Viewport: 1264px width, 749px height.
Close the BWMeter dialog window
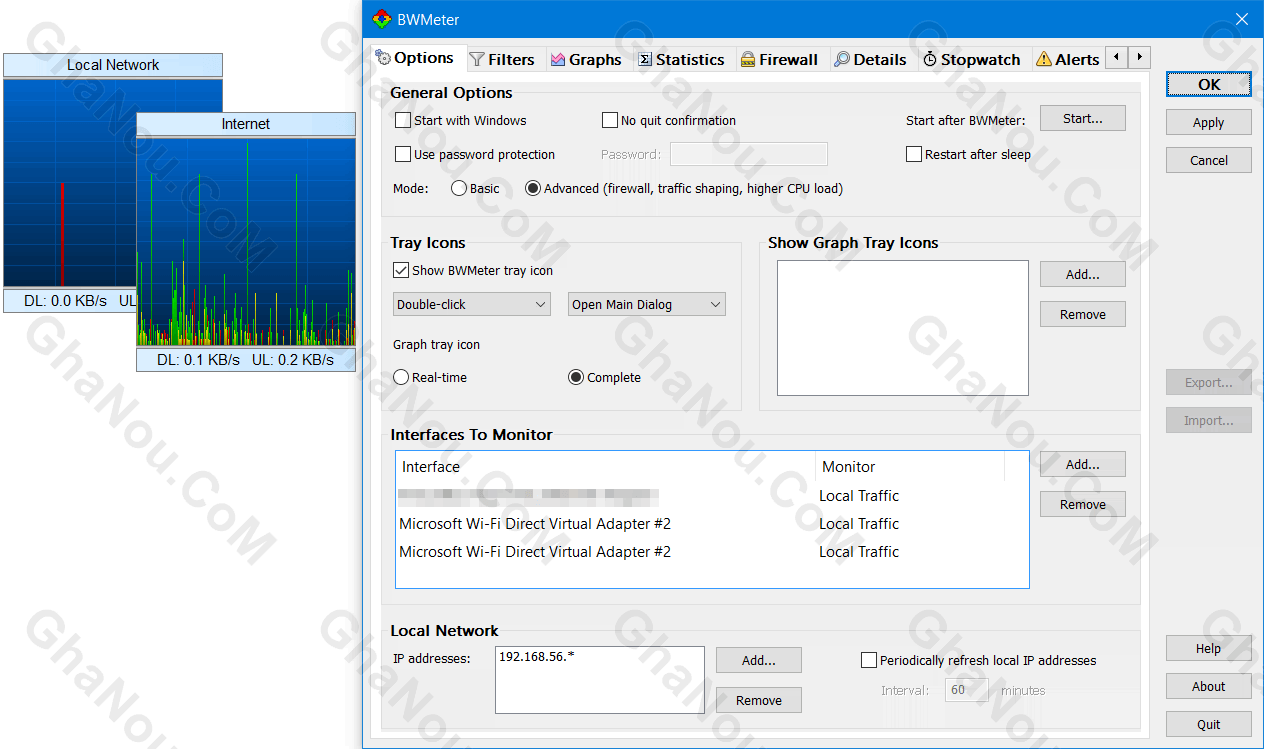tap(1242, 19)
